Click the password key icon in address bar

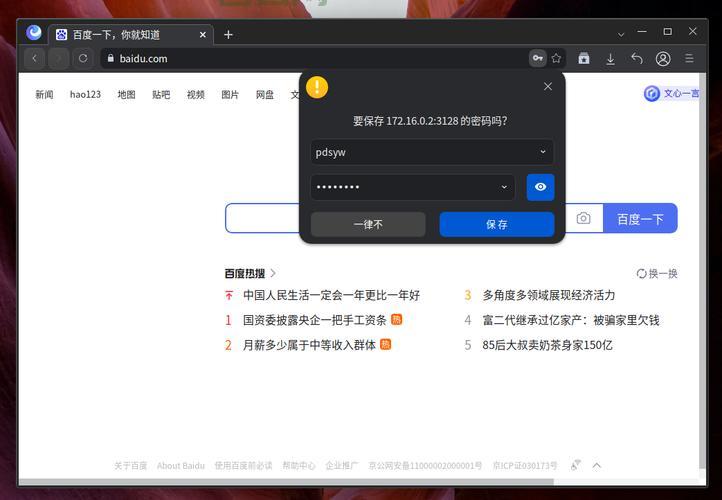(537, 58)
